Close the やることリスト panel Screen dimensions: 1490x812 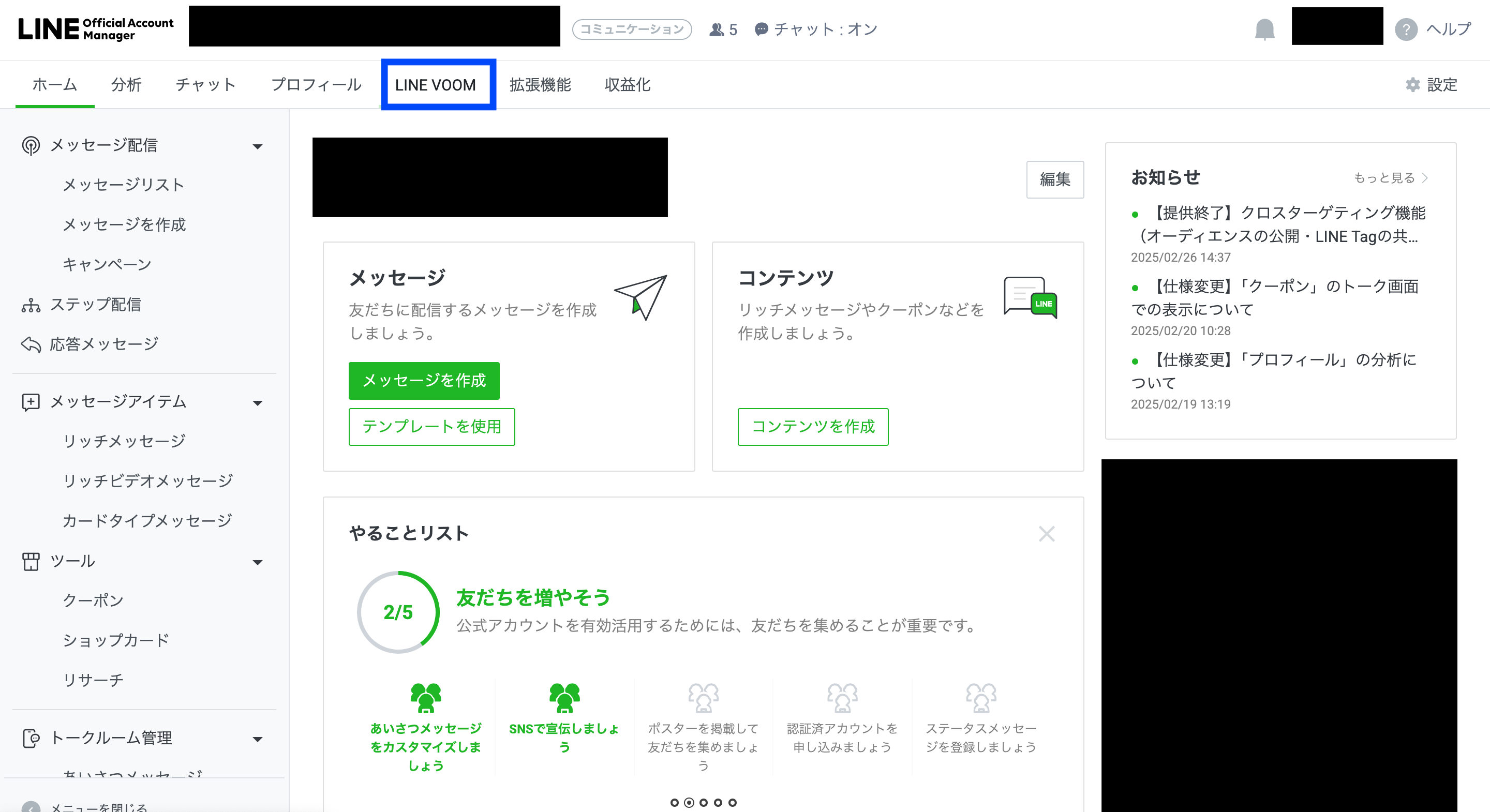pyautogui.click(x=1046, y=533)
